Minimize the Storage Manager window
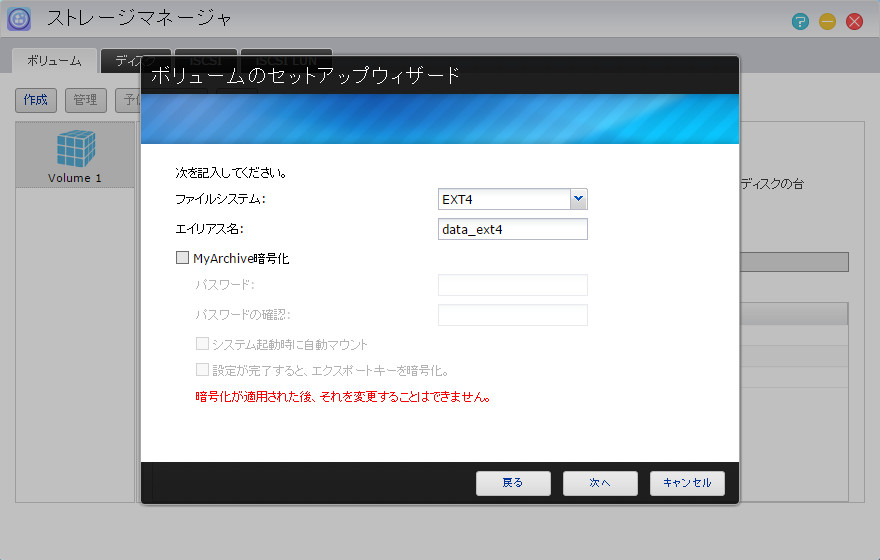 827,22
